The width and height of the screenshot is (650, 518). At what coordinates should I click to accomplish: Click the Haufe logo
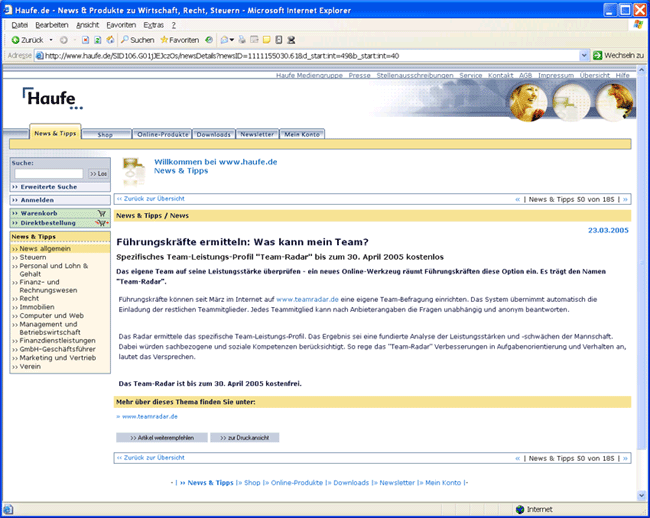52,99
